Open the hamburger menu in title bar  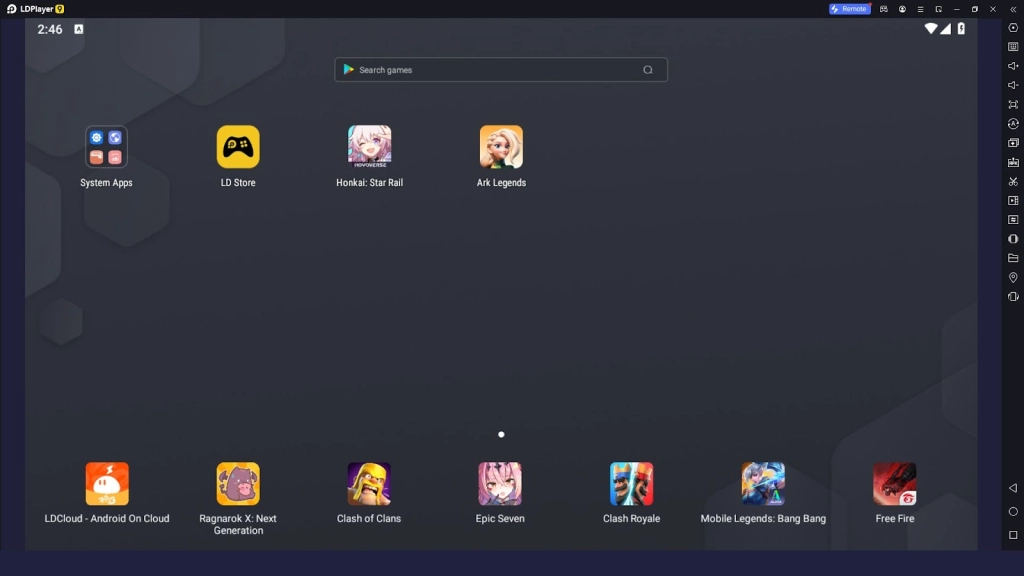pos(920,9)
